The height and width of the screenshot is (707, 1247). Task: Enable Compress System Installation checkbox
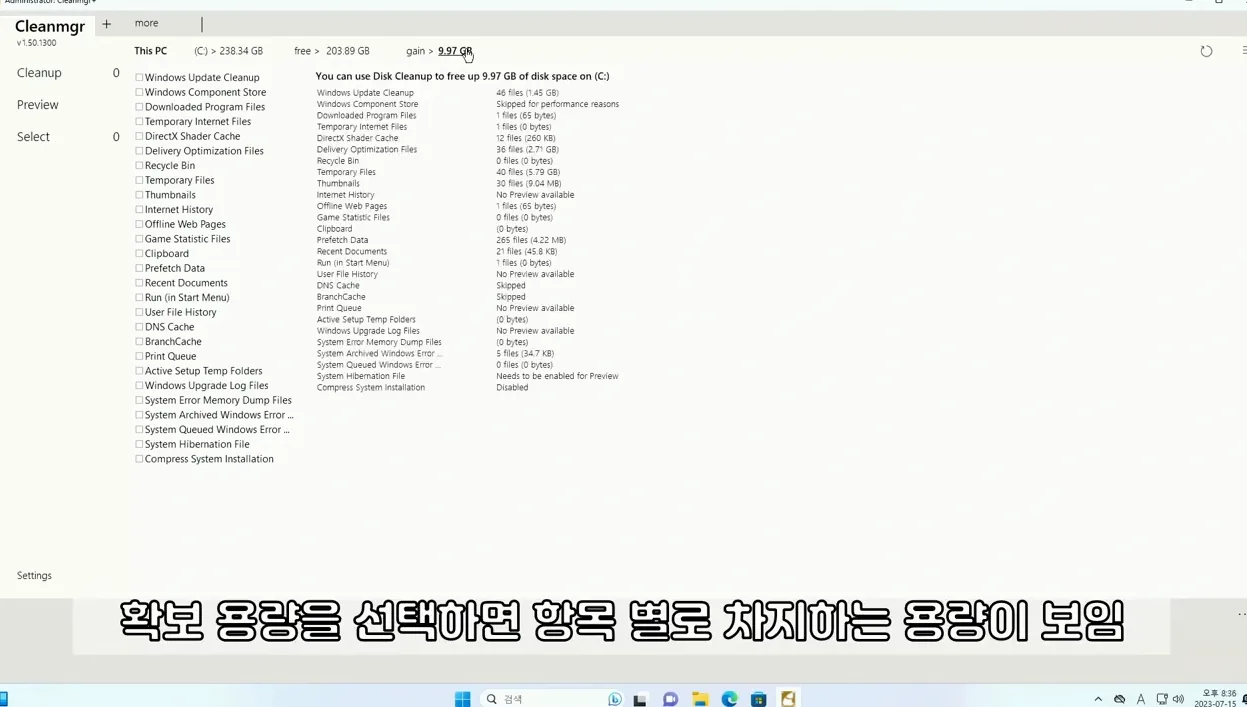139,459
